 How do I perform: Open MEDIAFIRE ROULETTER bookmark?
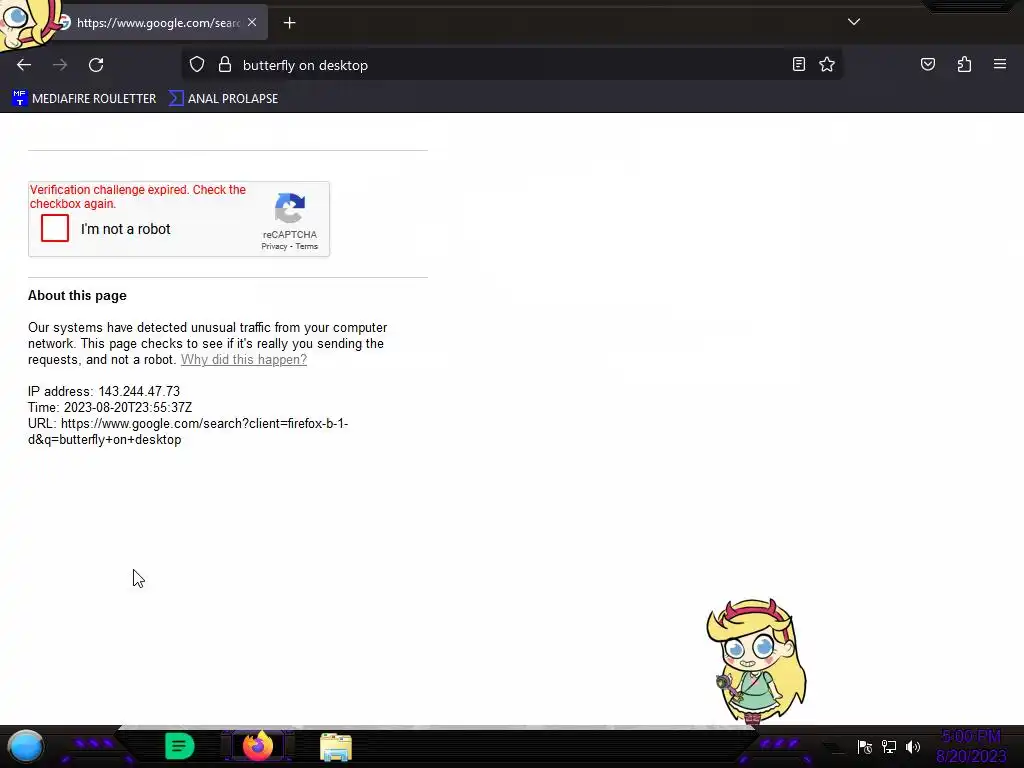[x=84, y=99]
